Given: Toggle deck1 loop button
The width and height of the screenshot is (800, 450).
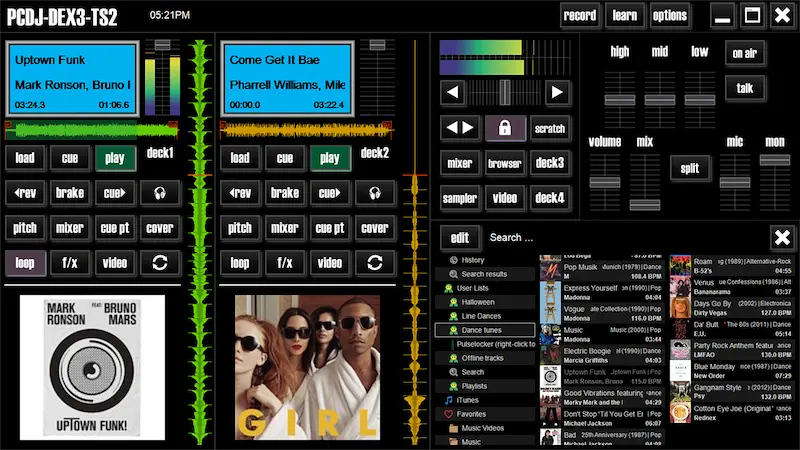Looking at the screenshot, I should click(25, 263).
